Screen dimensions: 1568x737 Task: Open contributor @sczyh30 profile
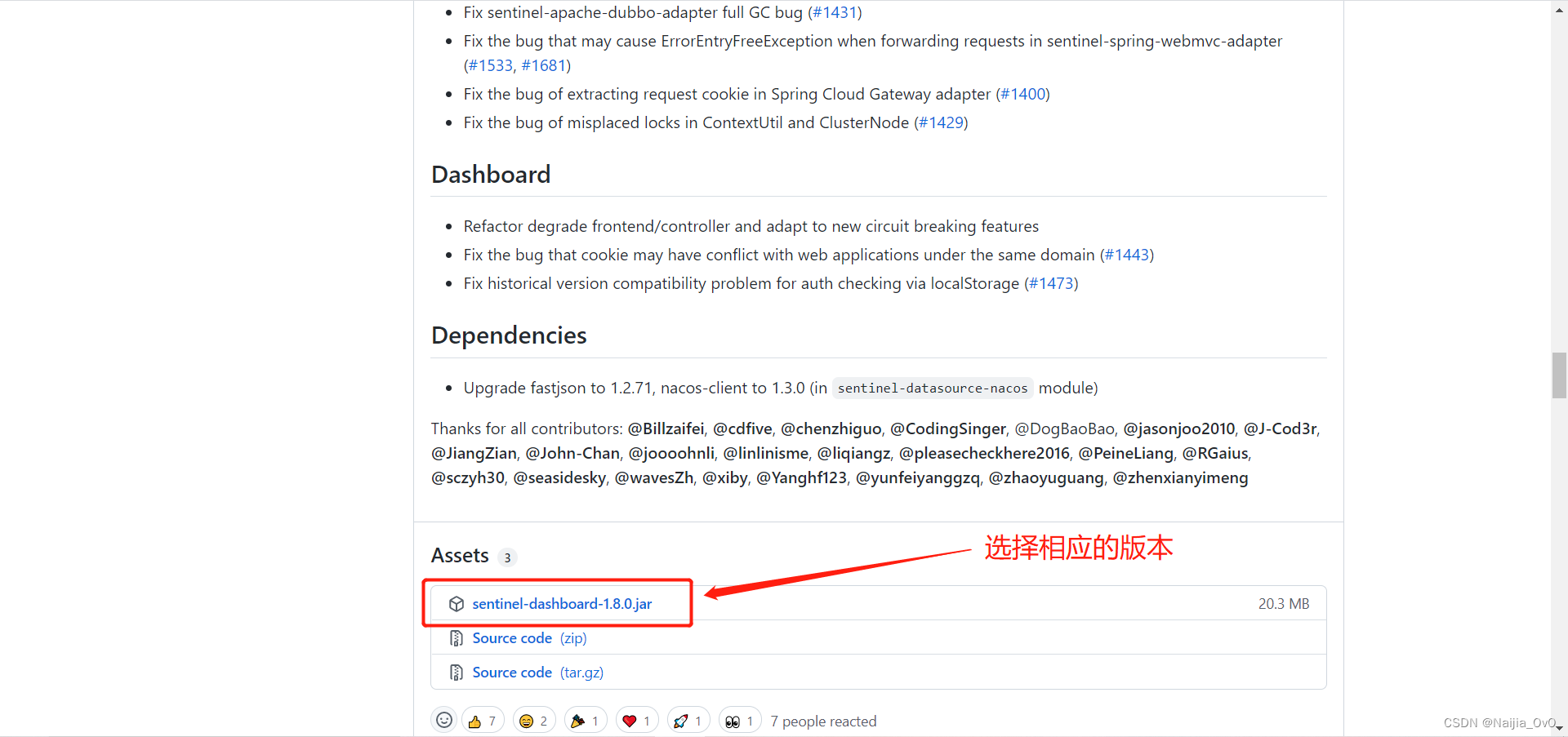[x=468, y=477]
